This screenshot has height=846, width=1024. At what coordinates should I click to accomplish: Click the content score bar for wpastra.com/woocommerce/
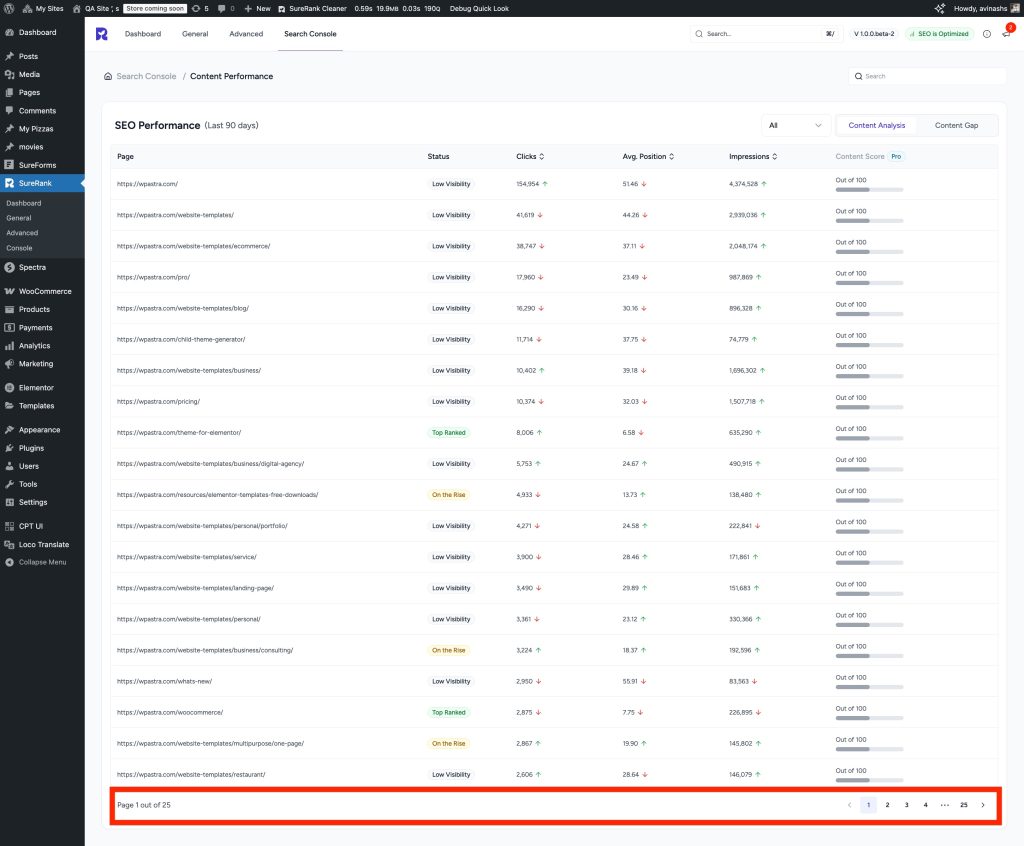point(869,719)
